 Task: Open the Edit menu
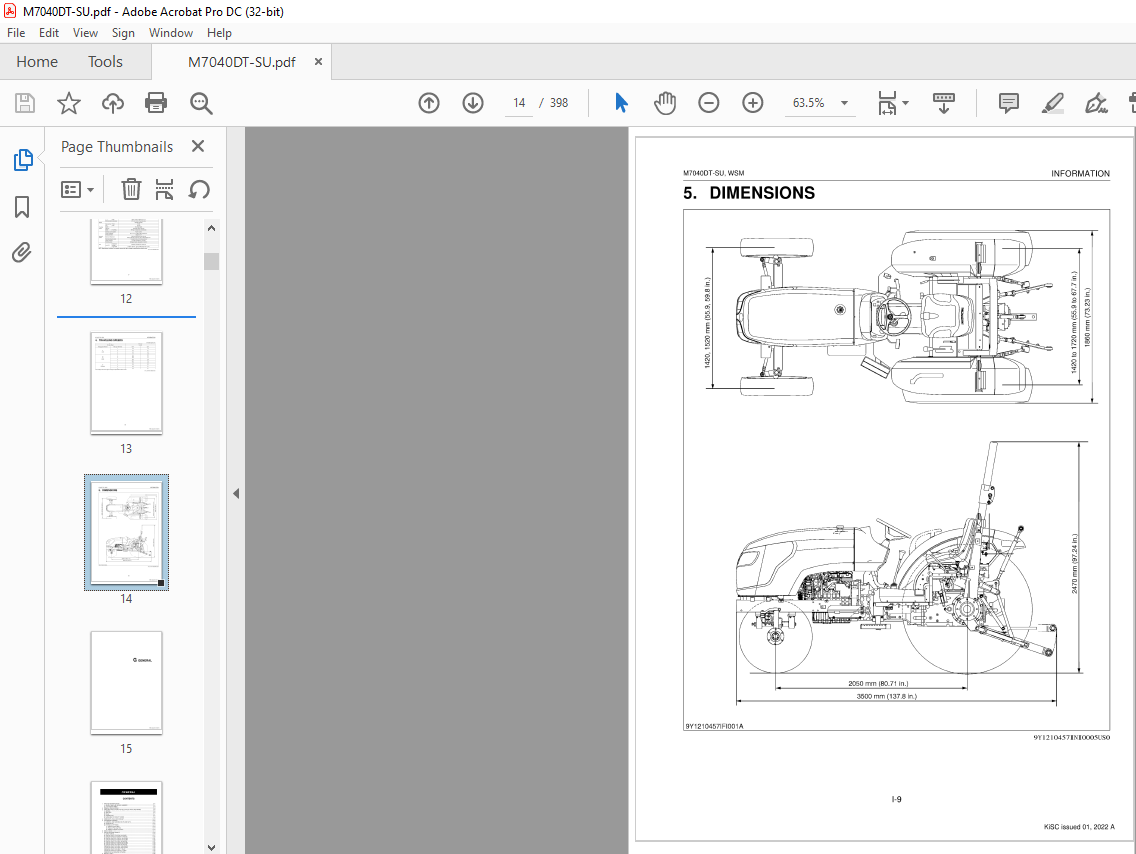point(49,33)
